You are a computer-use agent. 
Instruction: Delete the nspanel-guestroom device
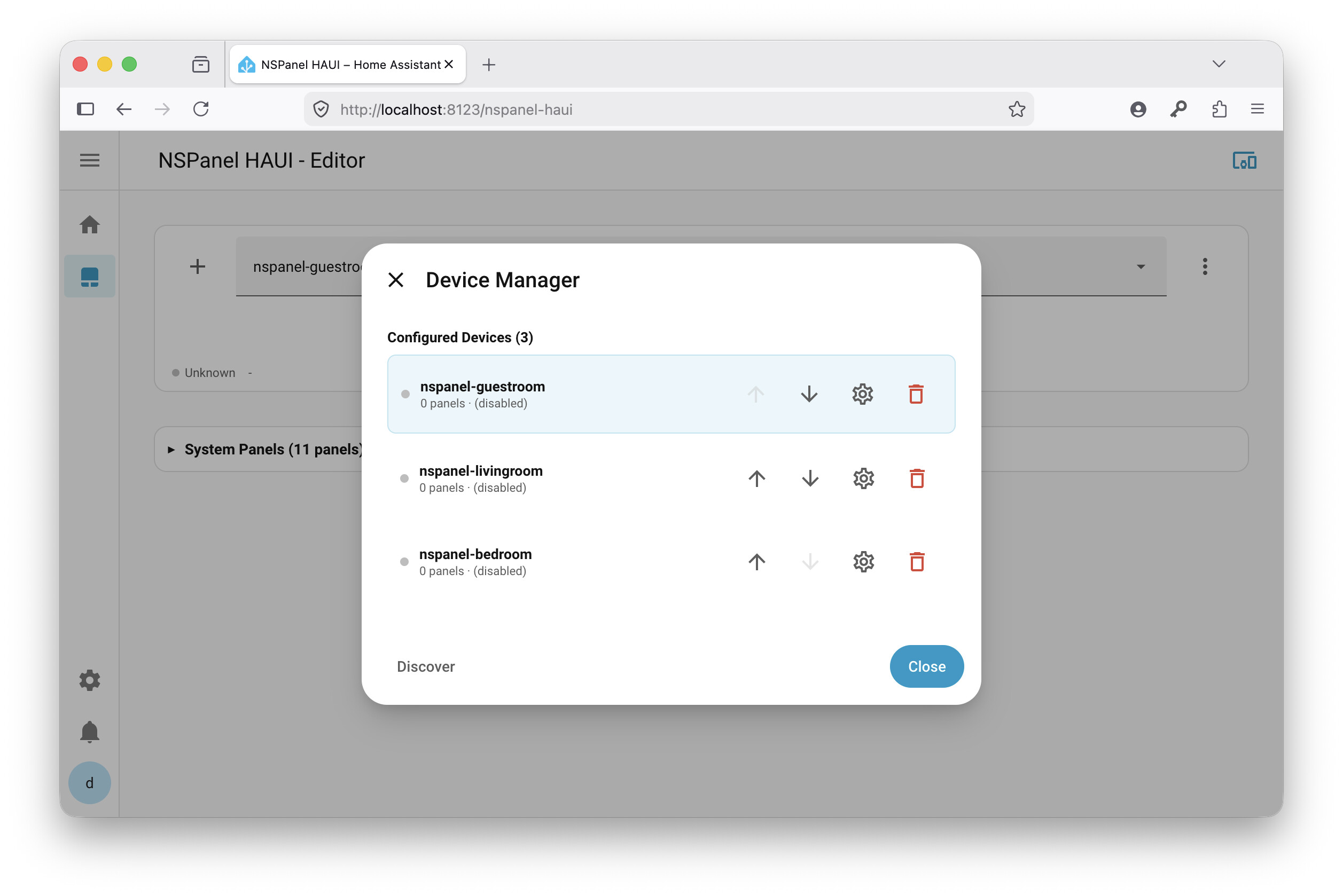916,394
